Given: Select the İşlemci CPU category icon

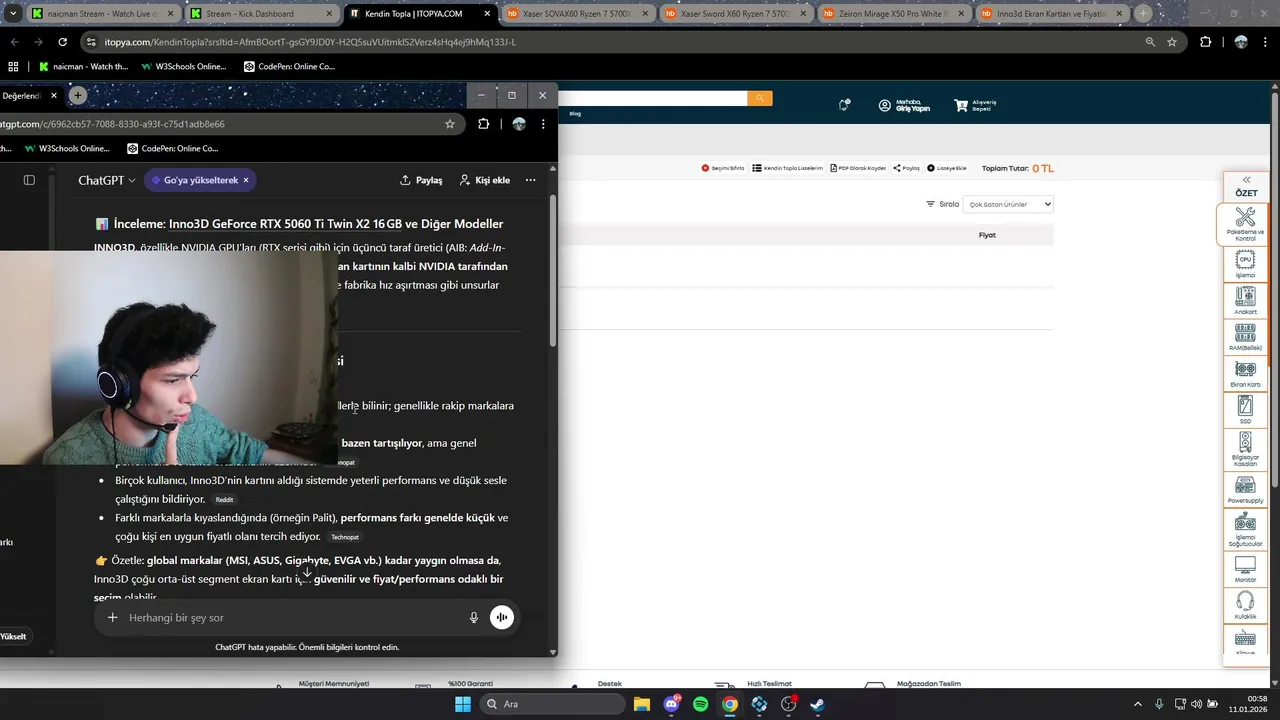Looking at the screenshot, I should (1245, 264).
